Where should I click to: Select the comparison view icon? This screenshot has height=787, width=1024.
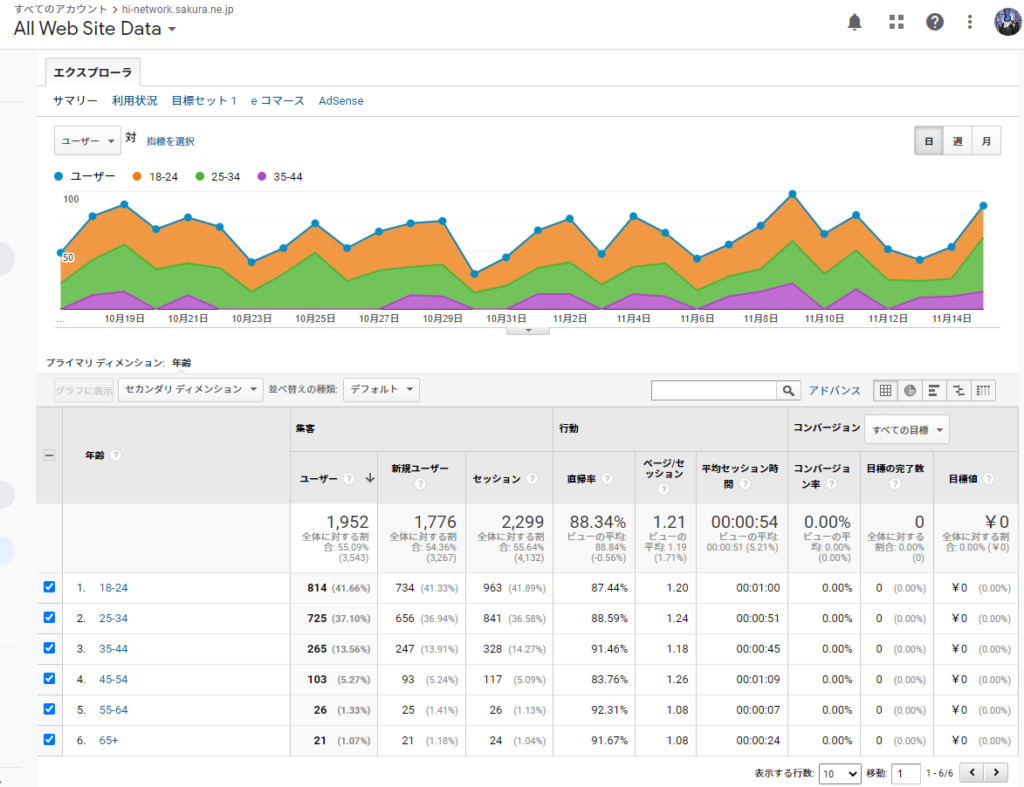(x=958, y=390)
